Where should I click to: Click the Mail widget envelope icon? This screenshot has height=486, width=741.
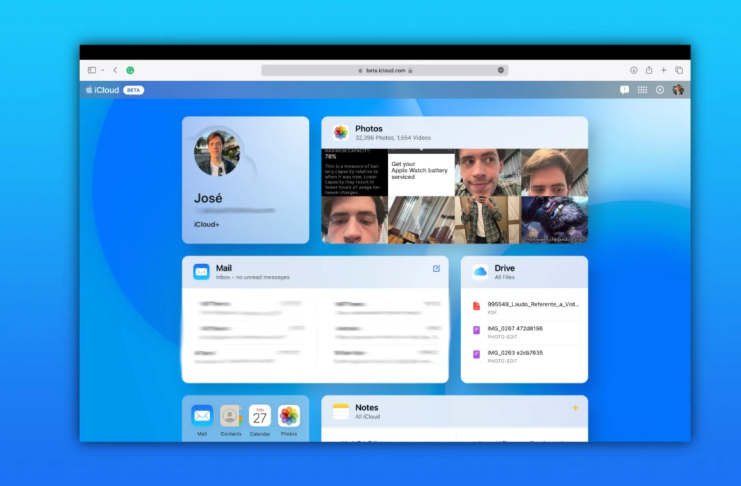201,272
